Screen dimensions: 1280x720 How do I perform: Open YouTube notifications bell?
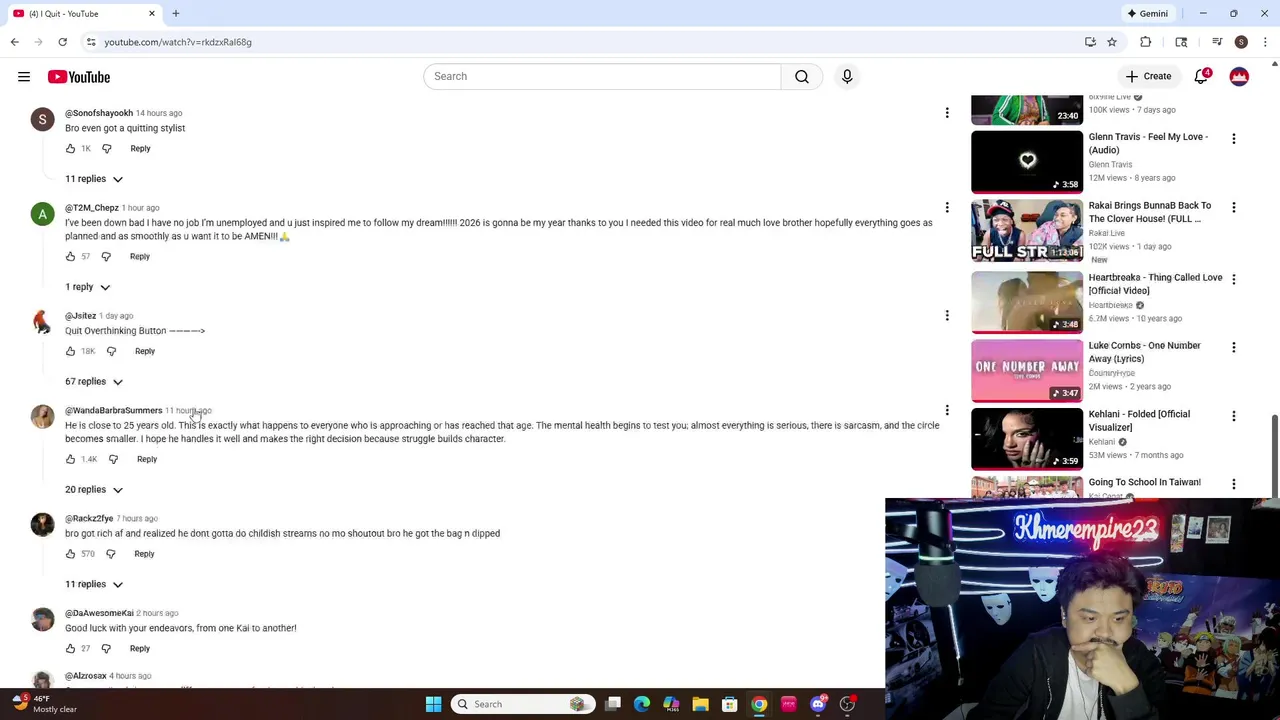point(1201,77)
